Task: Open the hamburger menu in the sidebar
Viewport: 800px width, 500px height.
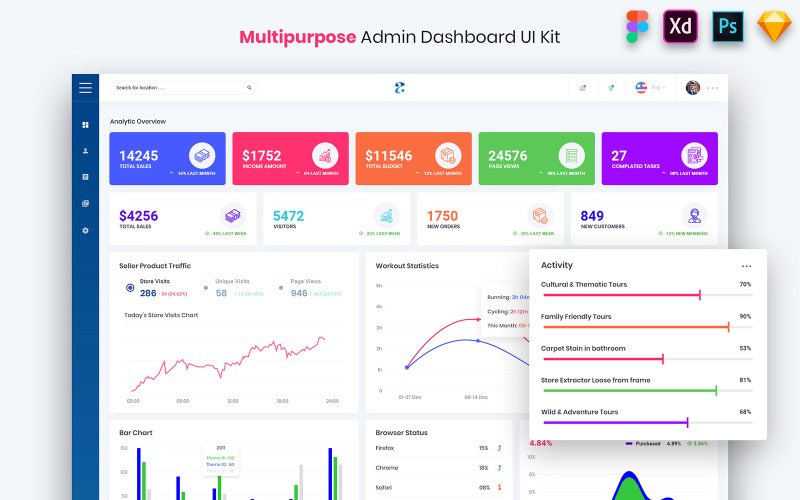Action: tap(85, 88)
